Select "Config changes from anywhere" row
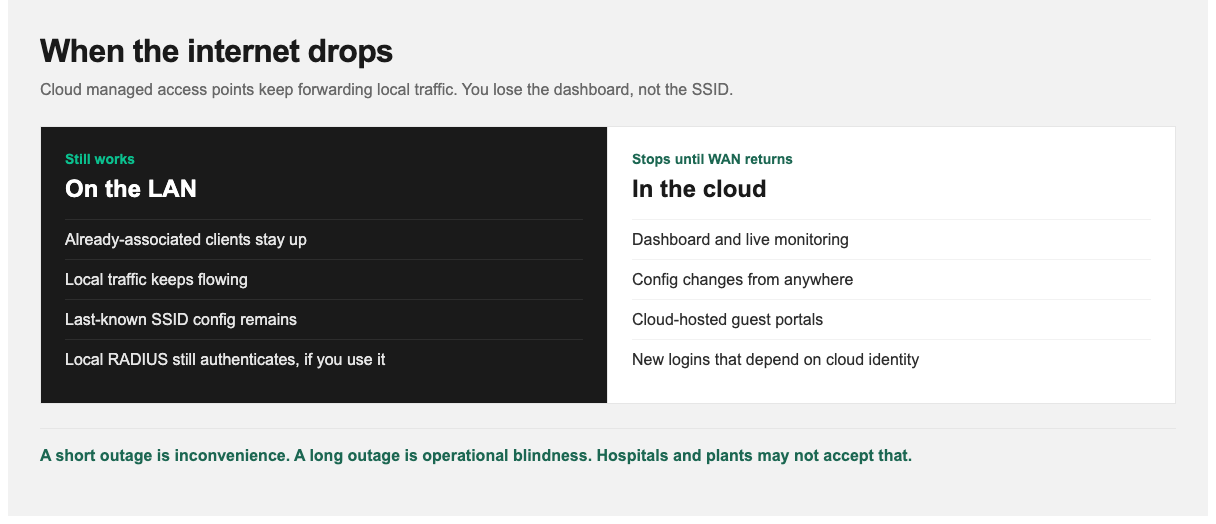The height and width of the screenshot is (524, 1216). pyautogui.click(x=891, y=280)
